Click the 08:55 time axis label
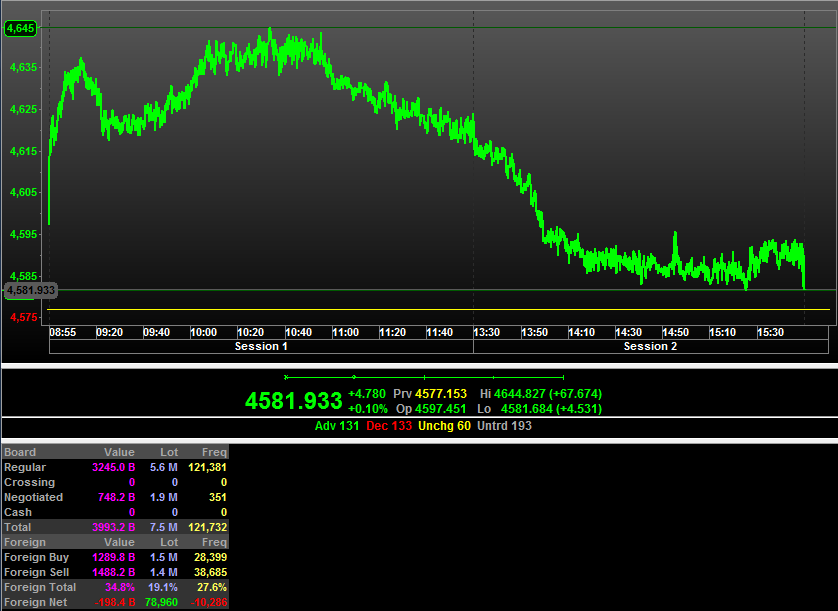Screen dimensions: 838x611 (x=63, y=332)
